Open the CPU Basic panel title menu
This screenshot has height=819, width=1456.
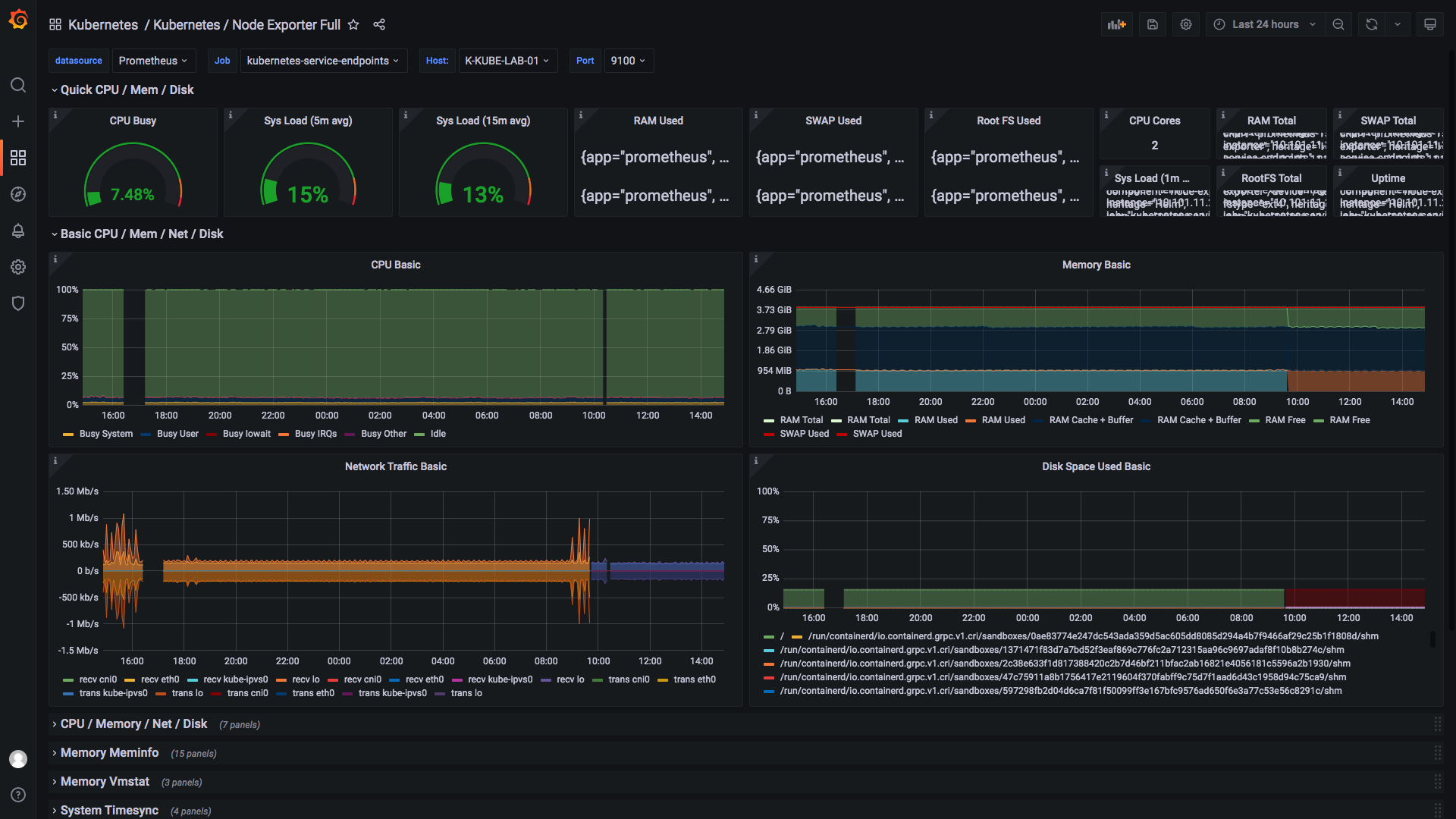(395, 265)
